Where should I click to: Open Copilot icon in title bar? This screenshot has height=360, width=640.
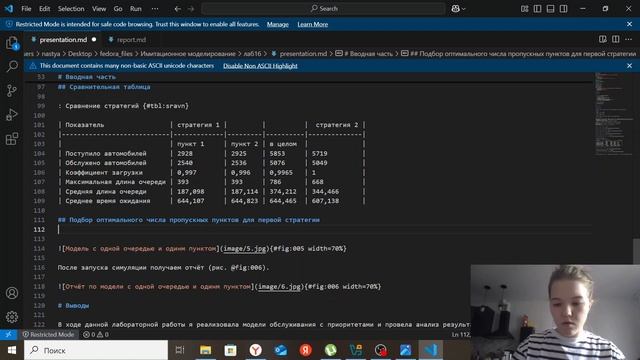(x=456, y=9)
